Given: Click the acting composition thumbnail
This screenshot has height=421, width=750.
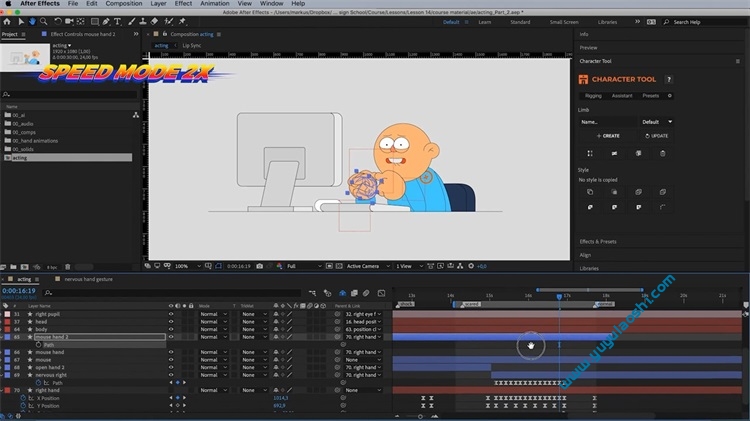Looking at the screenshot, I should (25, 57).
